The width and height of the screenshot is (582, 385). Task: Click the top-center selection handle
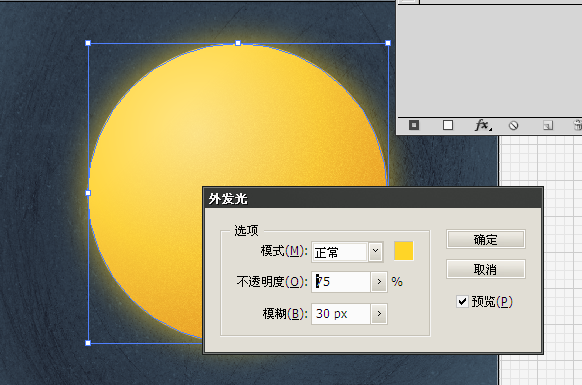click(238, 43)
